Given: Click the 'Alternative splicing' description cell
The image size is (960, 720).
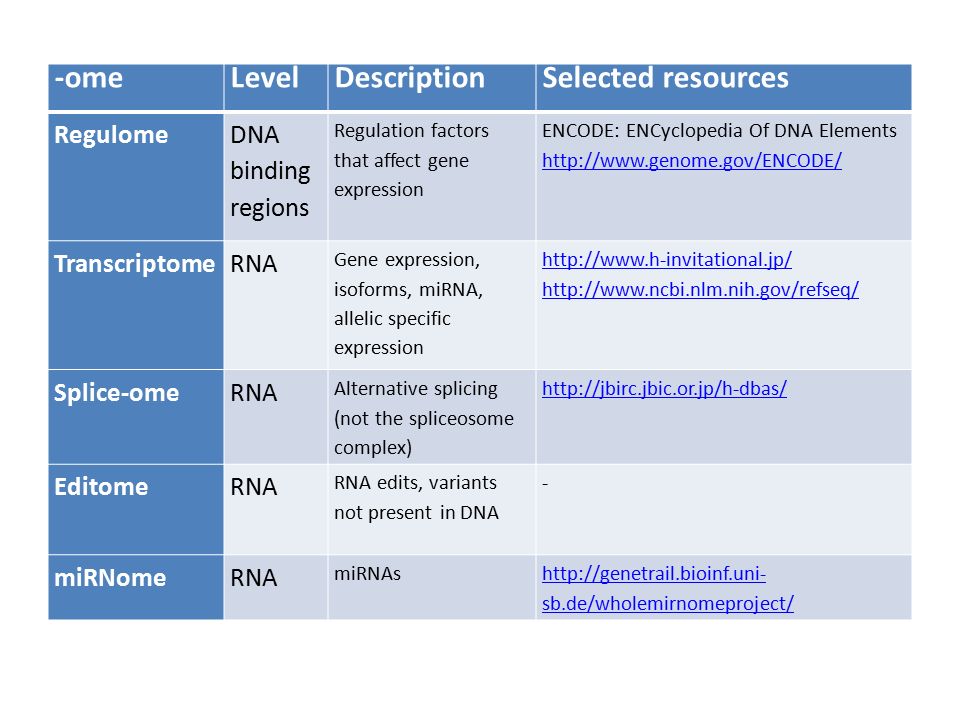Looking at the screenshot, I should click(432, 416).
